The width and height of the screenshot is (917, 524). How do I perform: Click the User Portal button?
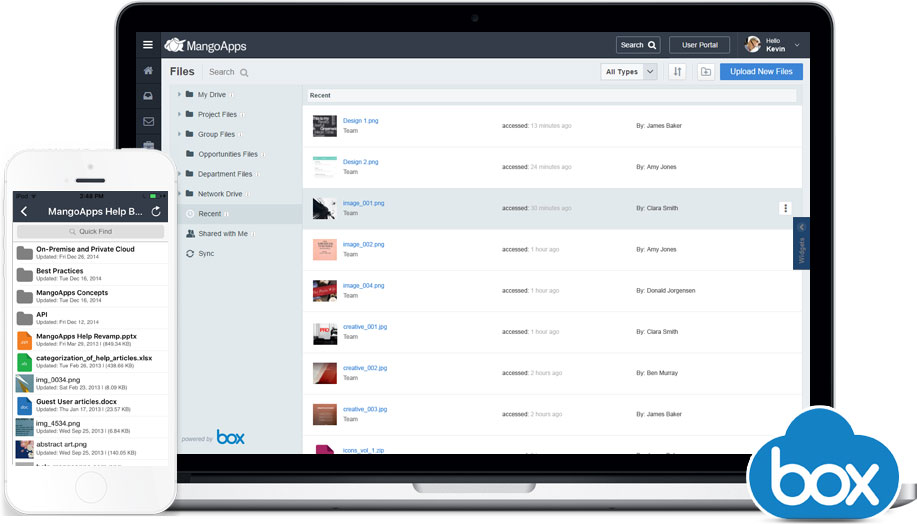(699, 45)
